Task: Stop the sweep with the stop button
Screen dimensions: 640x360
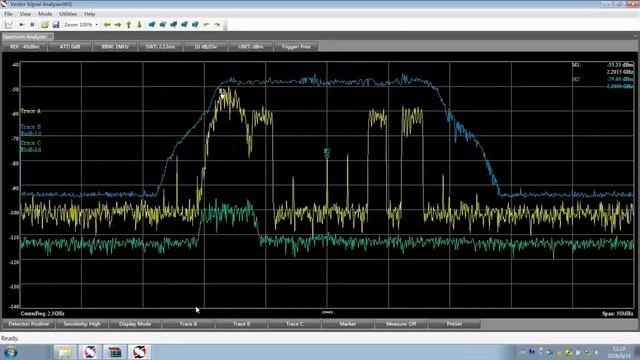Action: [x=32, y=25]
